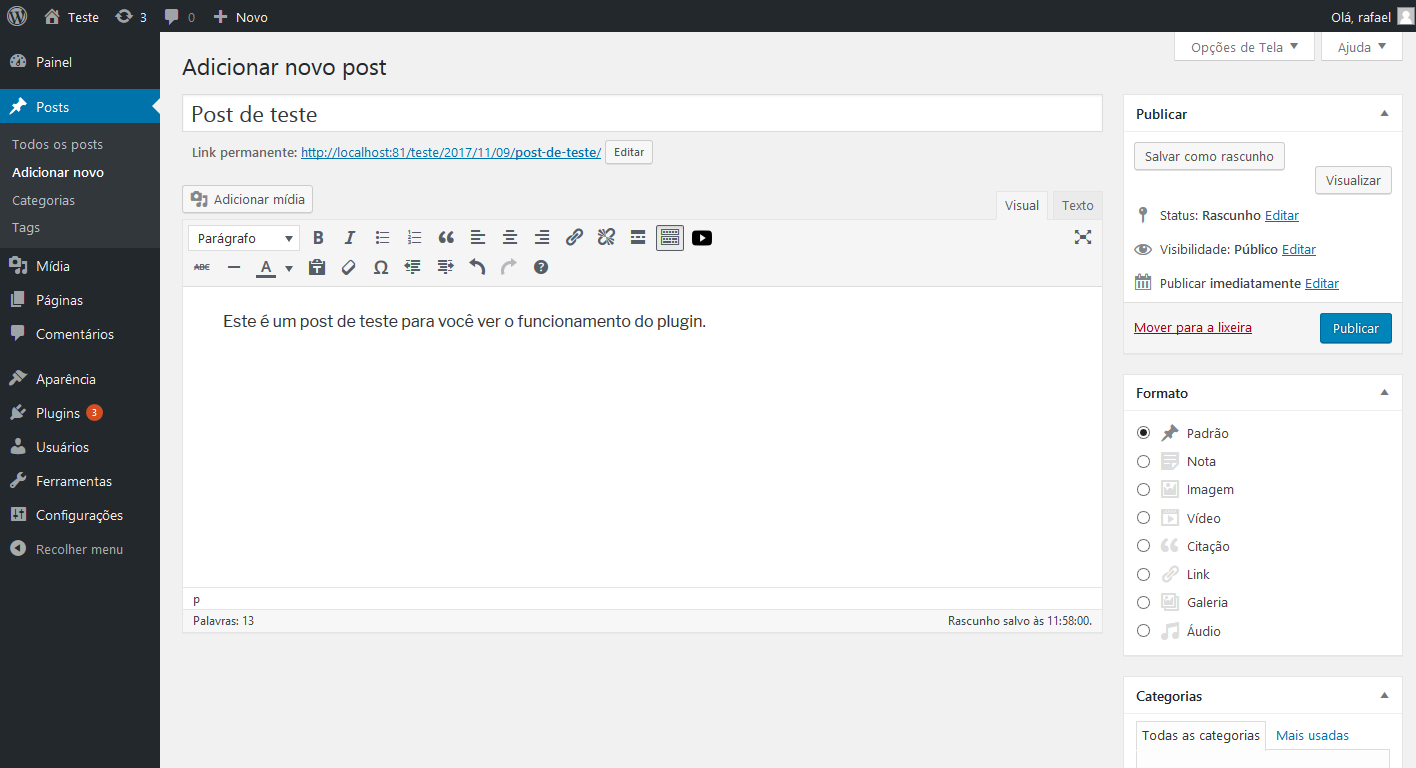Switch to the Texto editor tab

[x=1077, y=205]
